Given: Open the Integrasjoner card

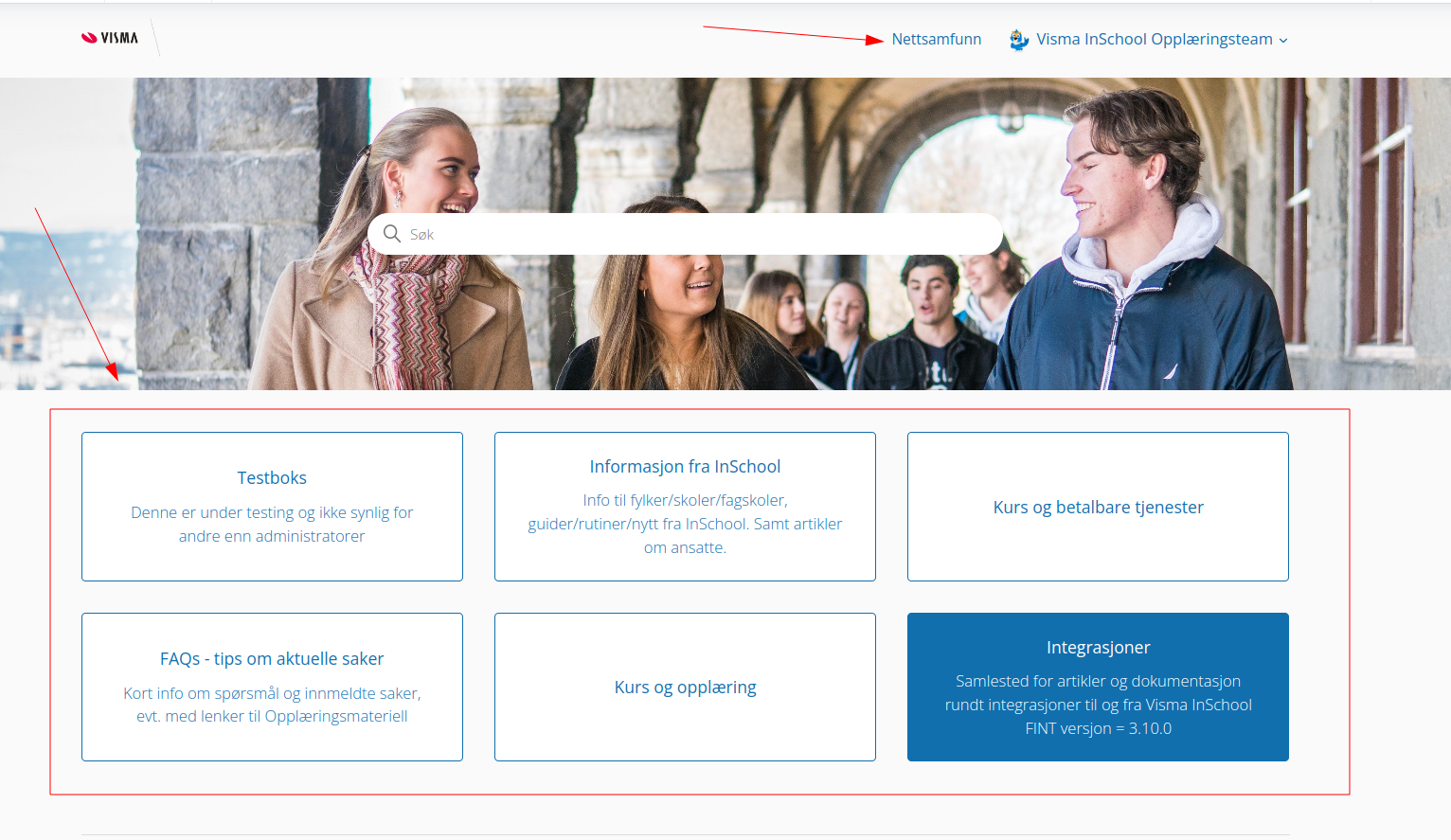Looking at the screenshot, I should pos(1098,687).
